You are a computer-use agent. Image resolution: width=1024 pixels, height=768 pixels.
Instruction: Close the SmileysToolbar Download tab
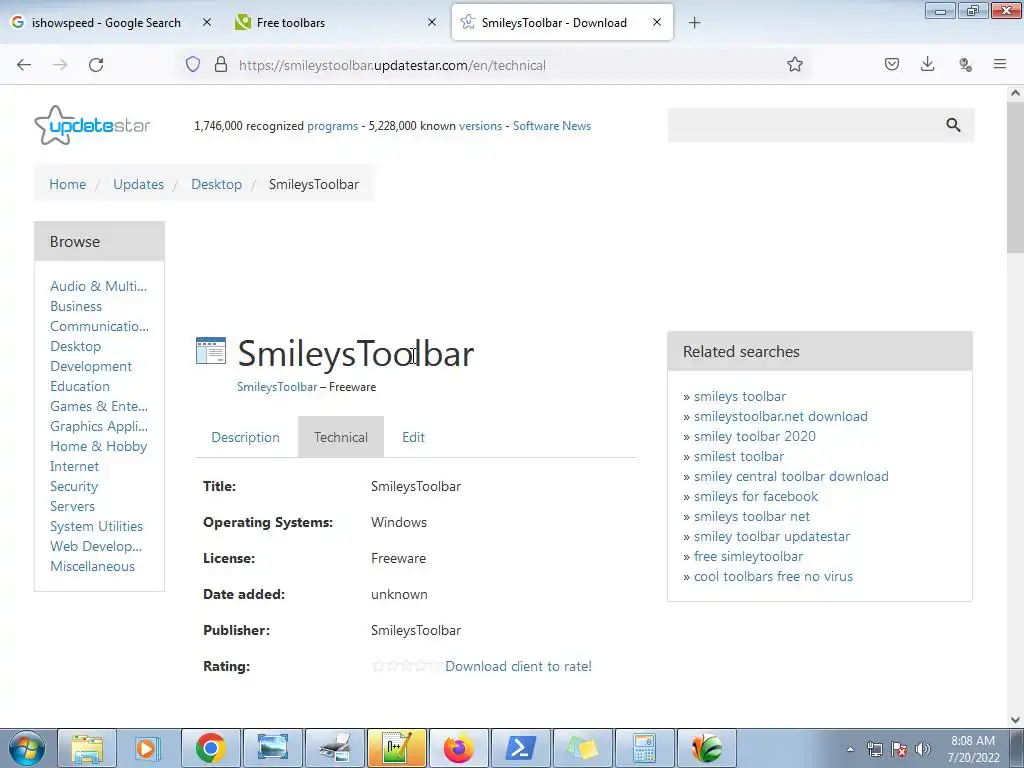click(657, 22)
